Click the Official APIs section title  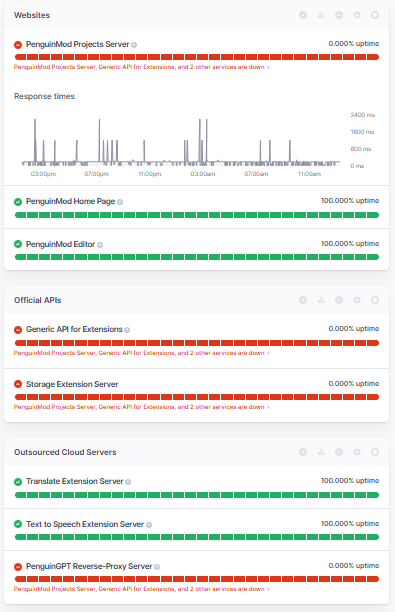pos(37,300)
